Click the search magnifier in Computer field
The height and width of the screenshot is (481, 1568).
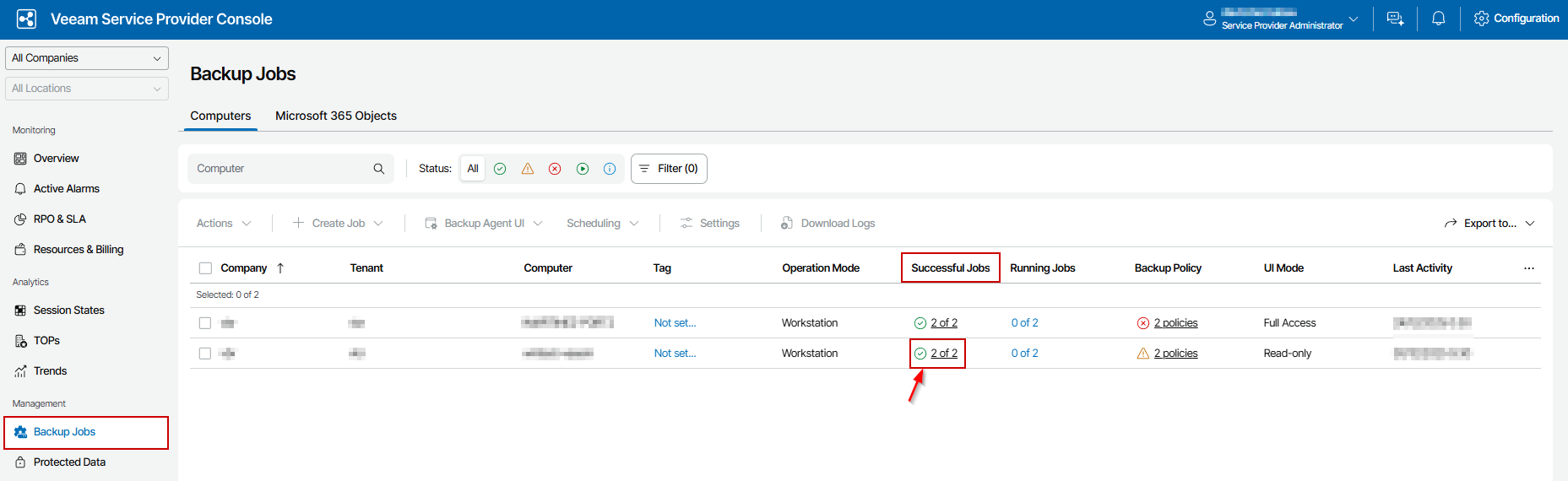(379, 169)
